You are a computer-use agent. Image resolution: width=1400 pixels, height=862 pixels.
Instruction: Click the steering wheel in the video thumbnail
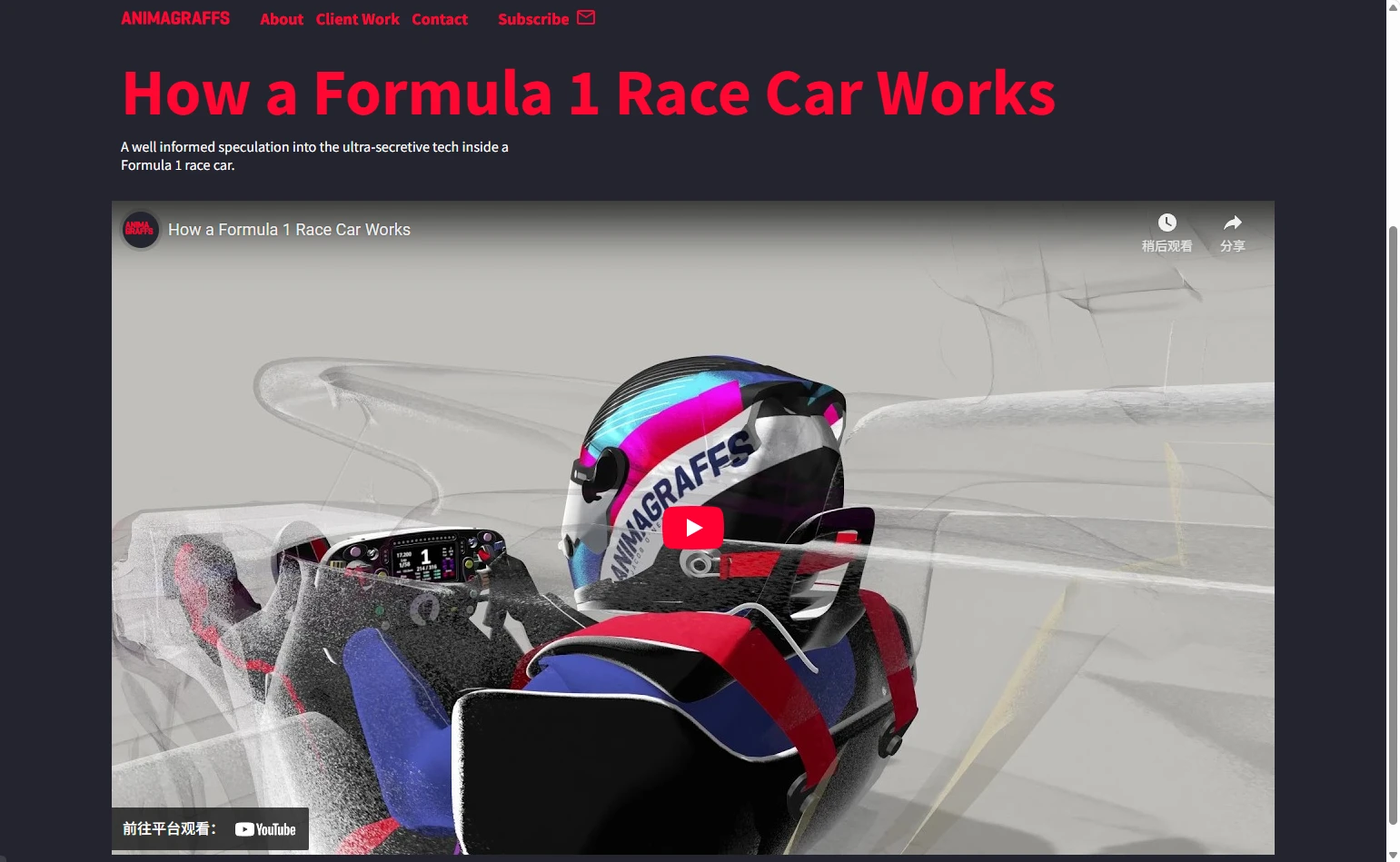tap(418, 557)
